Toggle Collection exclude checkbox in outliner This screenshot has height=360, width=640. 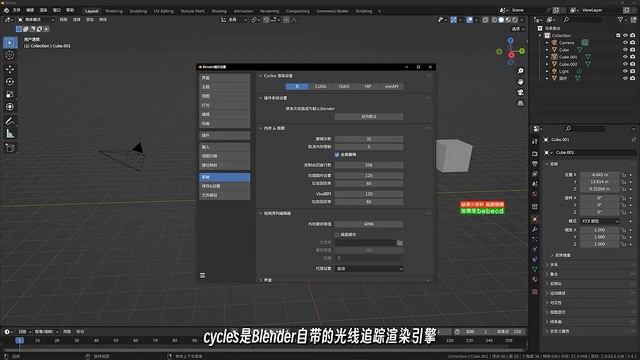(x=618, y=36)
